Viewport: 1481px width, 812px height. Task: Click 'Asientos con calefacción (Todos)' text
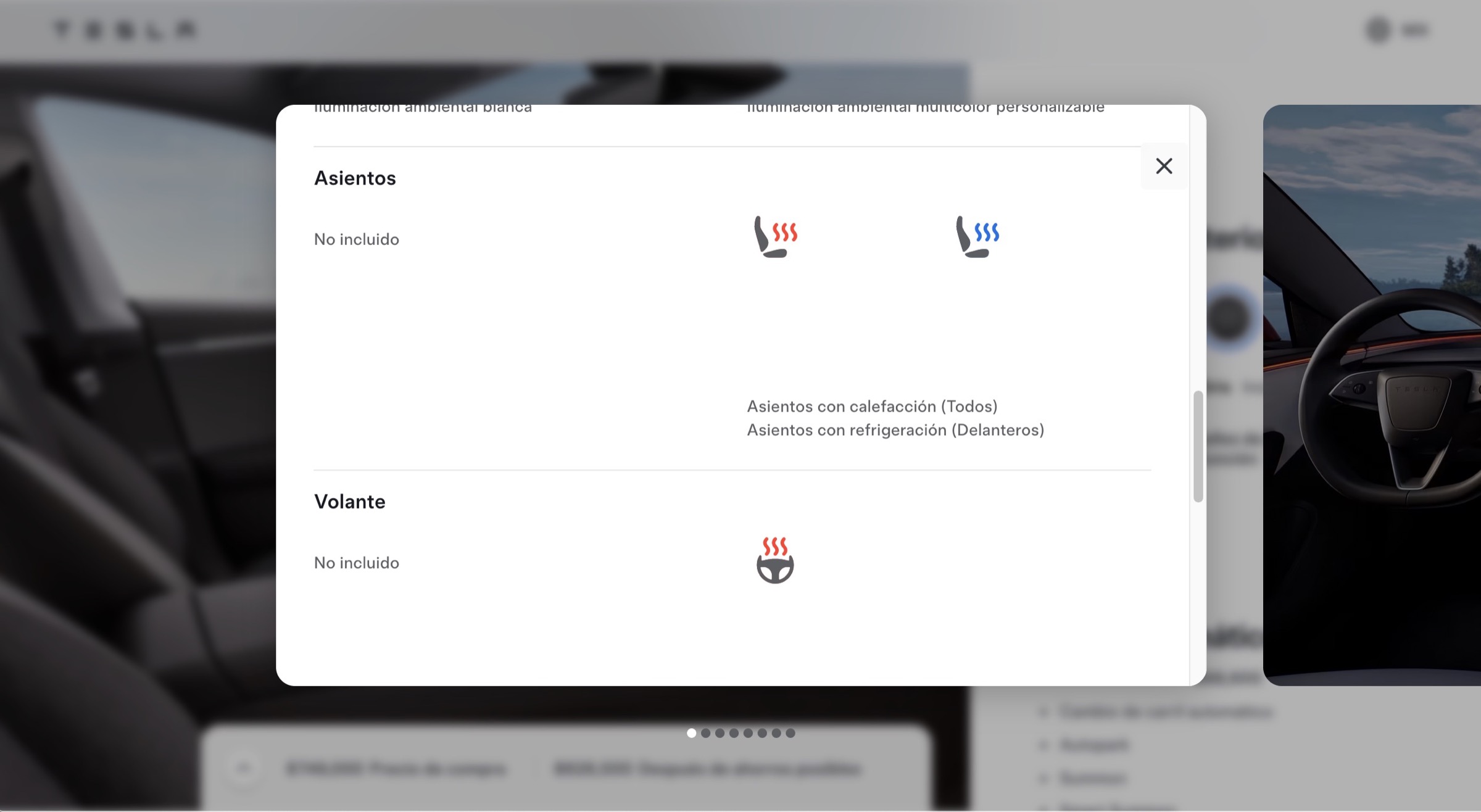pos(872,407)
